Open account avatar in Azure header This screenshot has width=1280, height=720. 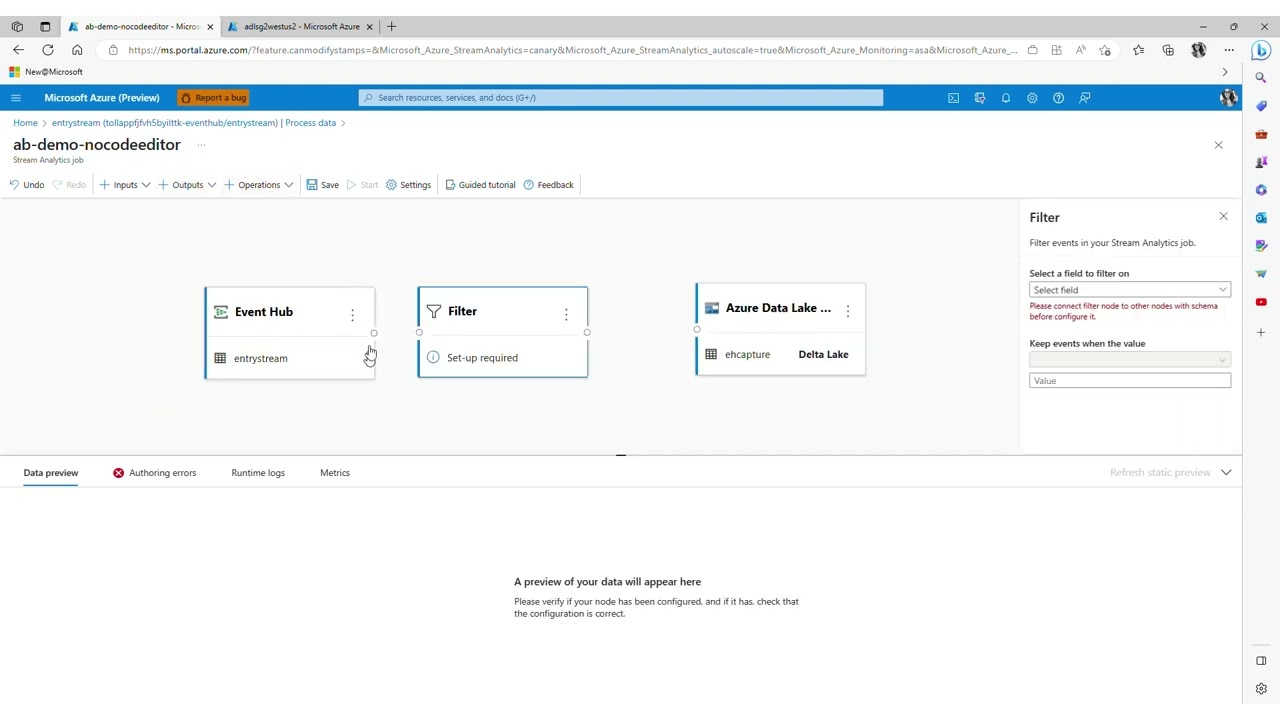click(1228, 98)
